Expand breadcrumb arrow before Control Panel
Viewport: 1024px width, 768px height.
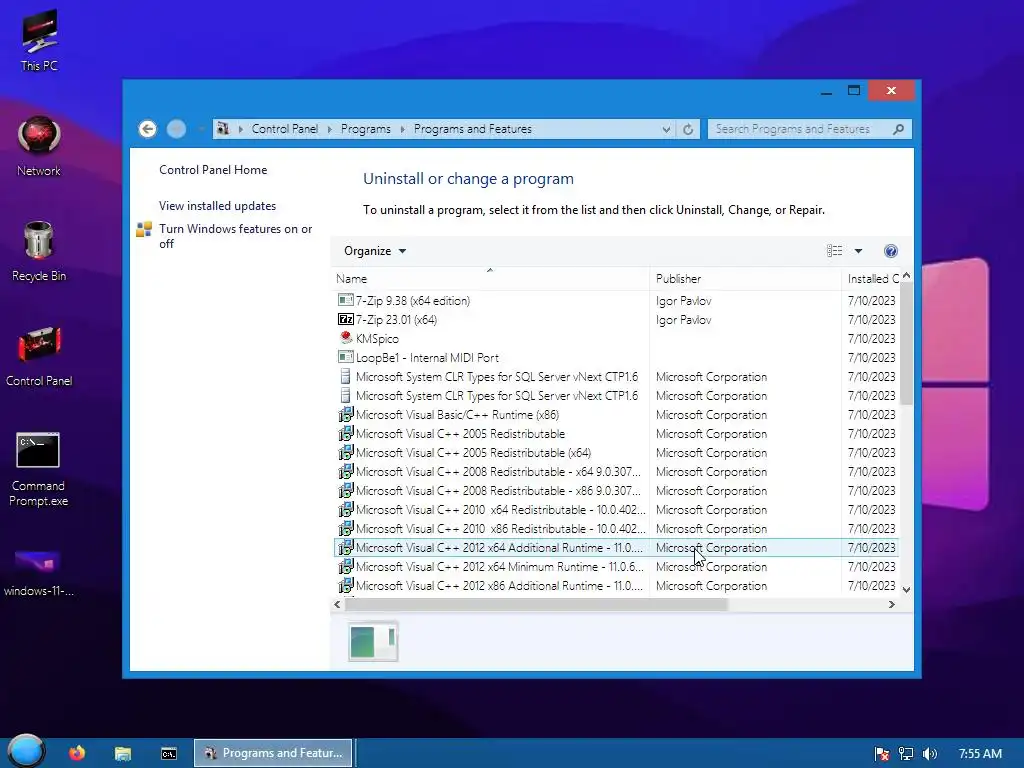240,129
